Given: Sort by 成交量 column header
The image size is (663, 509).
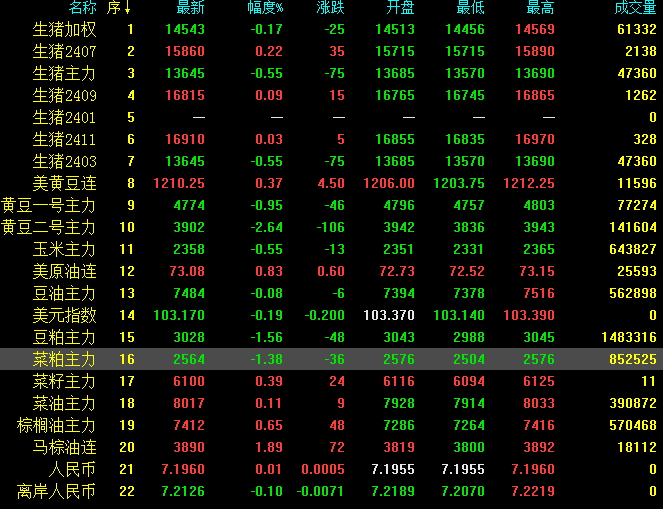Looking at the screenshot, I should [635, 8].
